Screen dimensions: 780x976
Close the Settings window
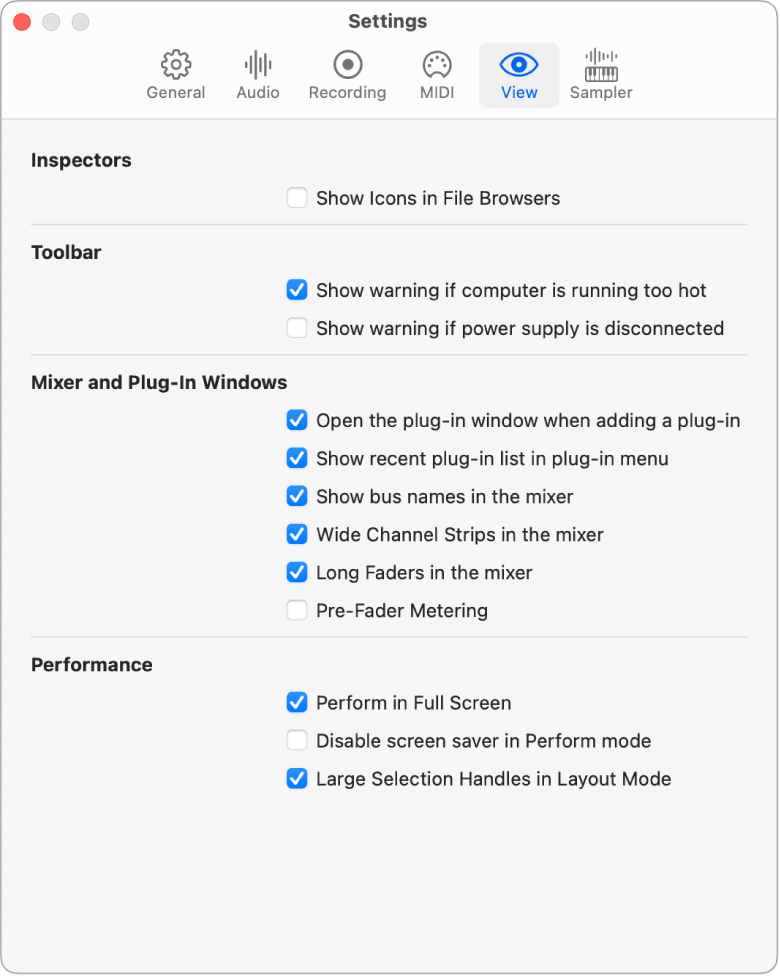pos(22,21)
